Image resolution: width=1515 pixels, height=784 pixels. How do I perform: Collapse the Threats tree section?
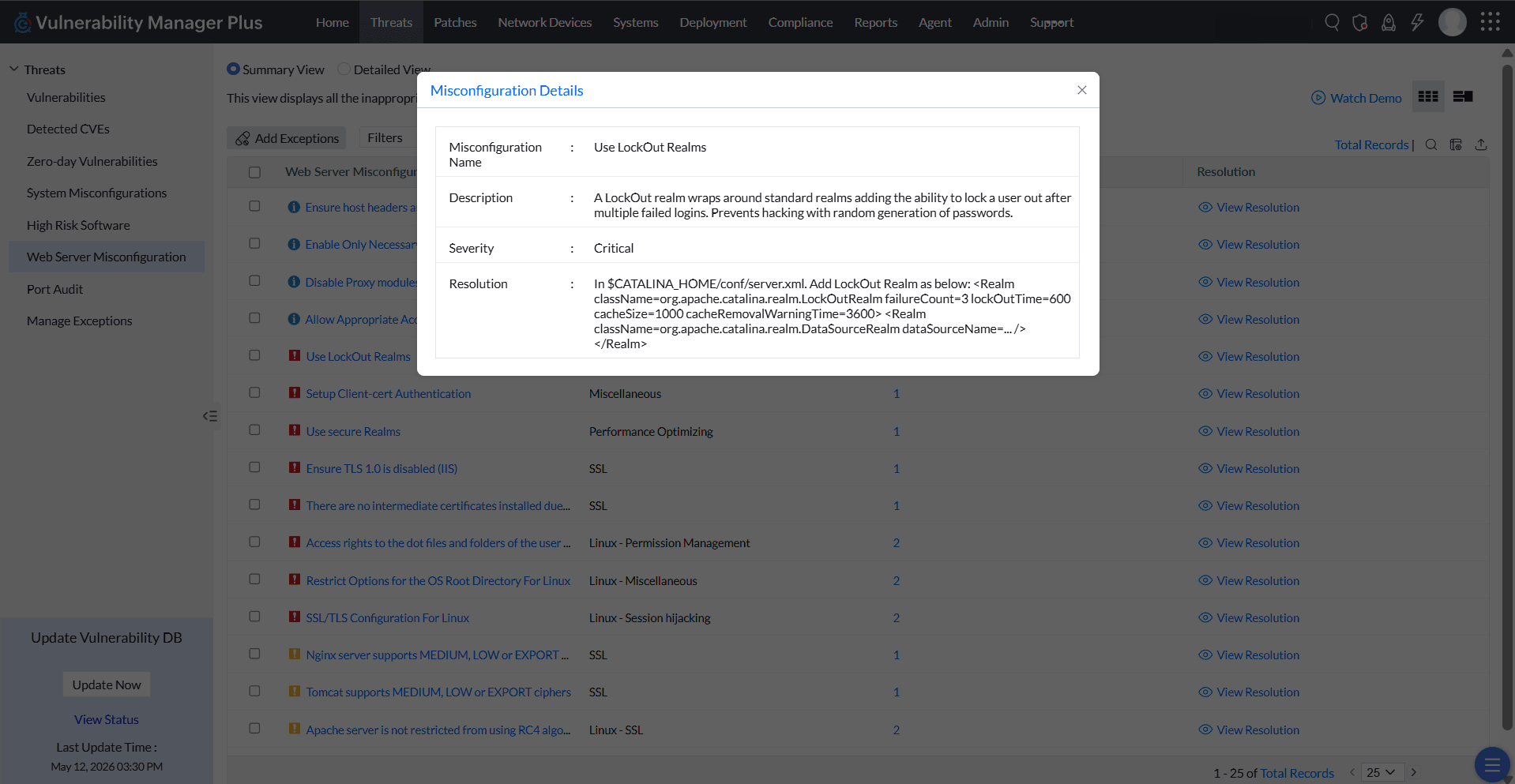tap(13, 69)
